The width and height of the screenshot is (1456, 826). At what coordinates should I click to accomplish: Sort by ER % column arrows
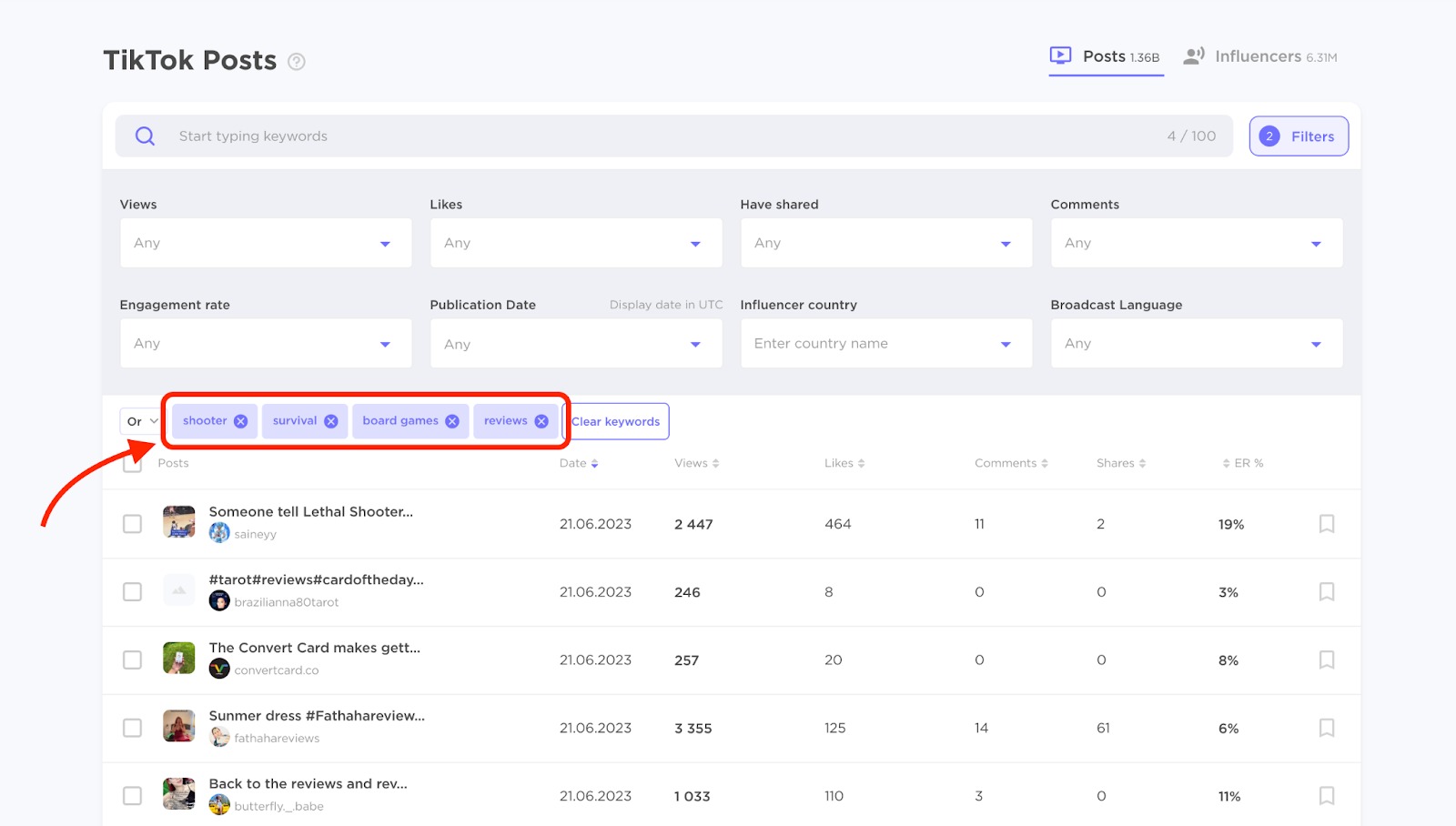click(1226, 464)
